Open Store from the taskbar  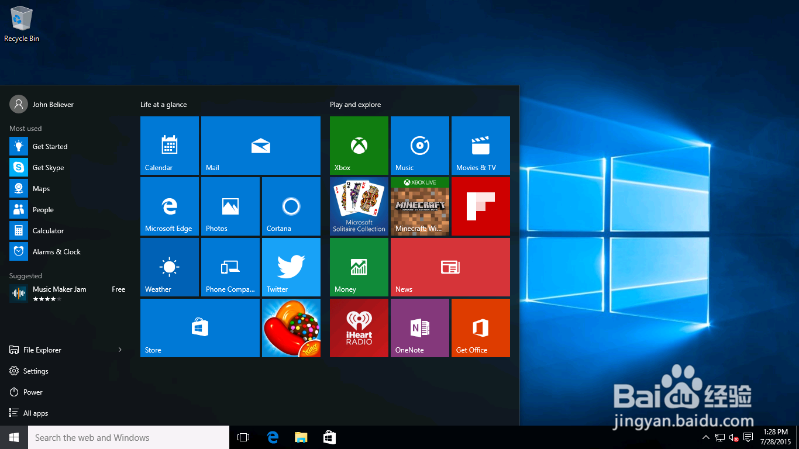(x=330, y=437)
